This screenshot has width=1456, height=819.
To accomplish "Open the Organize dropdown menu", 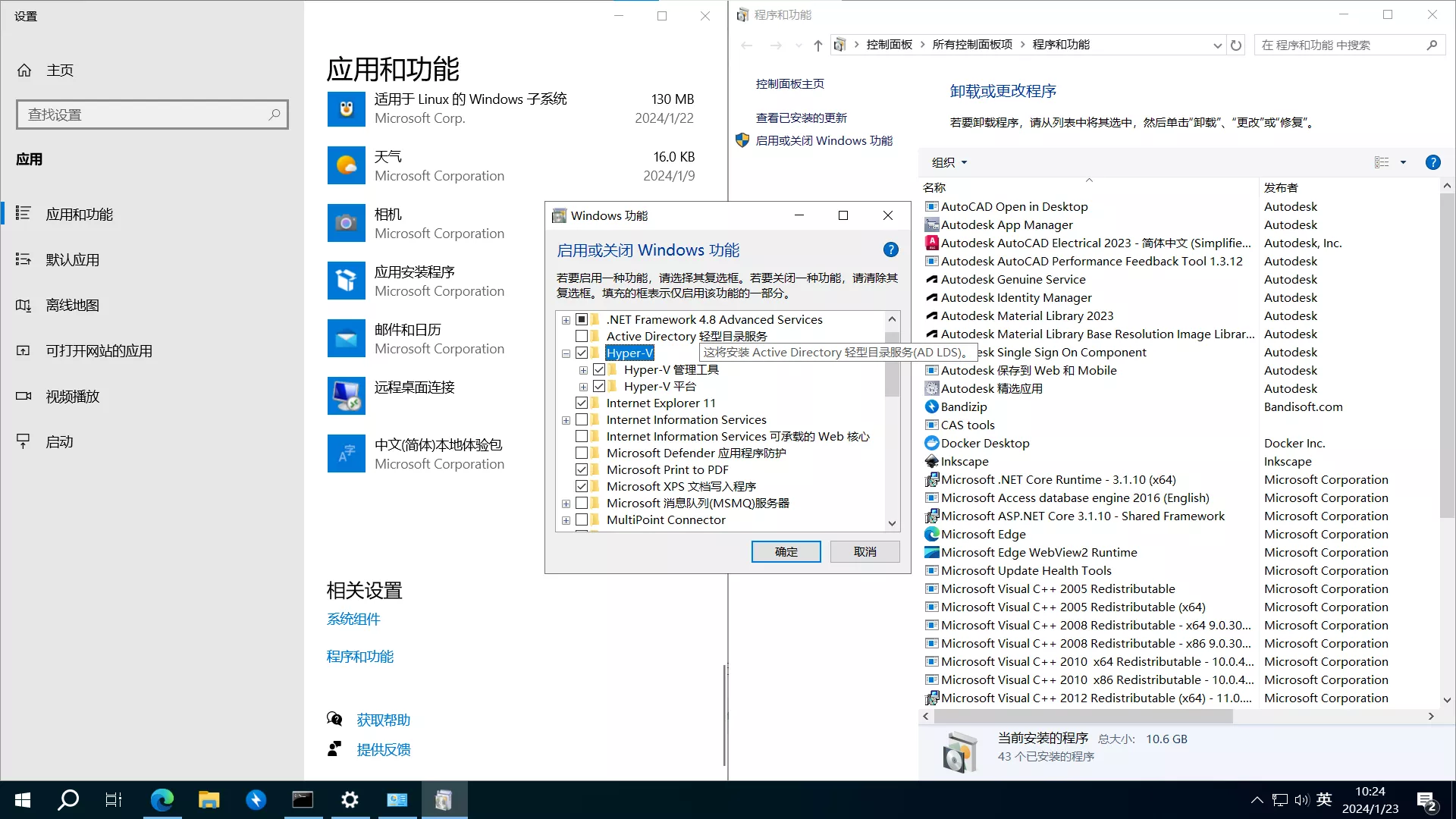I will point(949,162).
